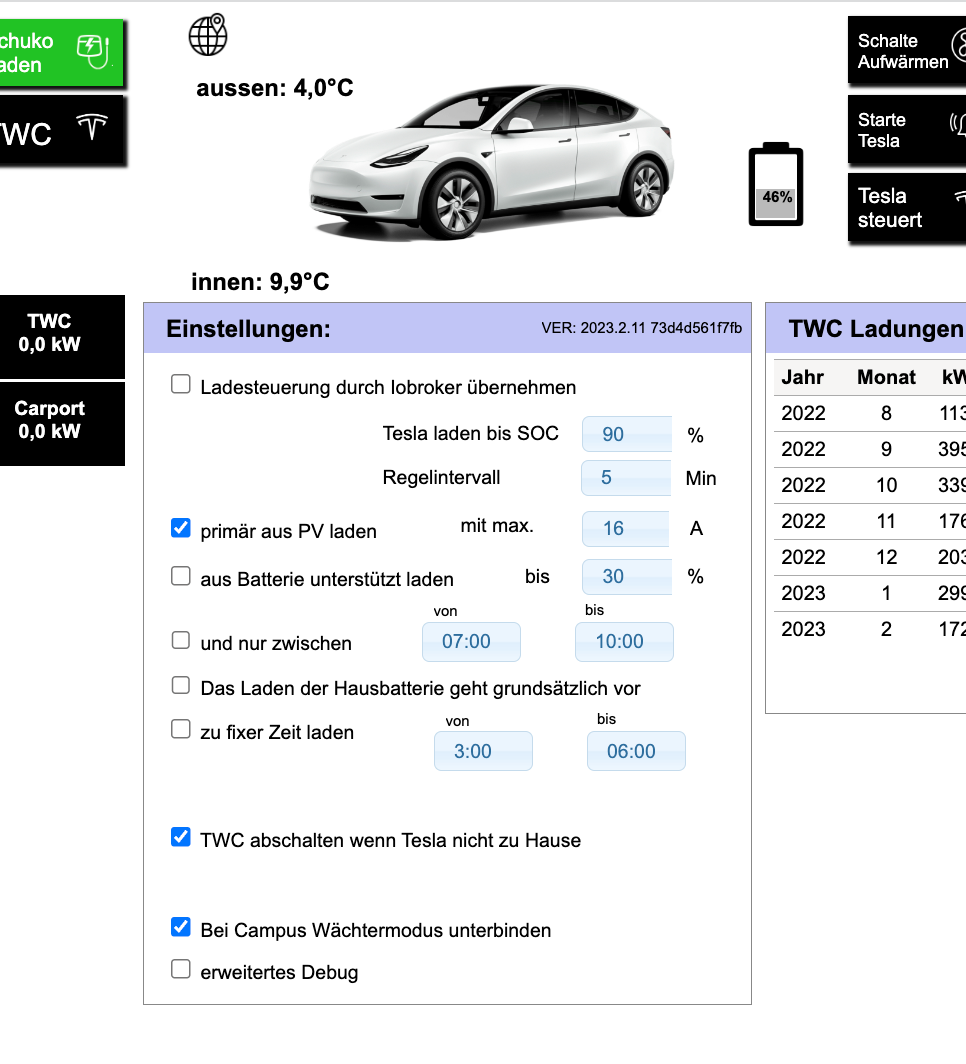The width and height of the screenshot is (966, 1064).
Task: Select the 2023 month 1 row
Action: 870,593
